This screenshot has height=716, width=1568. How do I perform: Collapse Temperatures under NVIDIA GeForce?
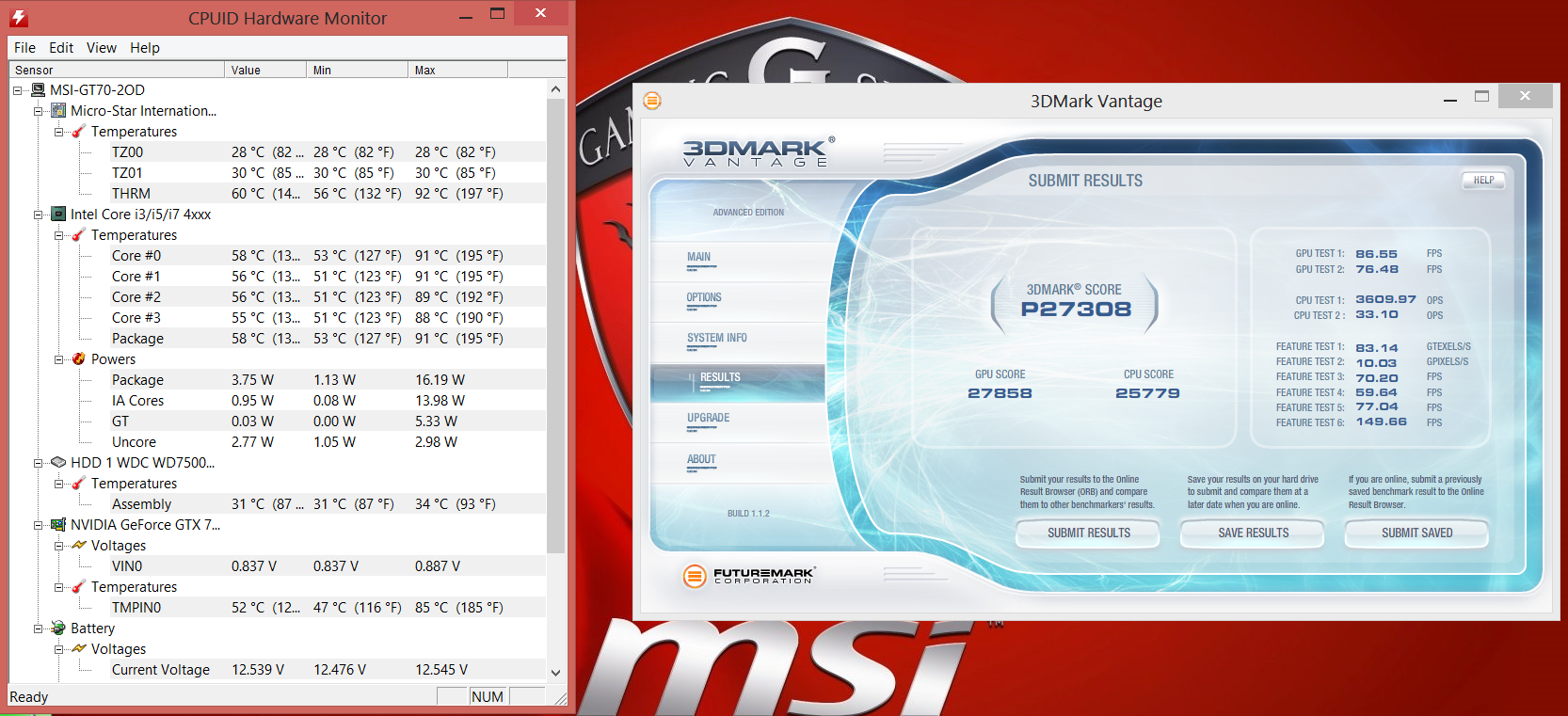pos(59,587)
